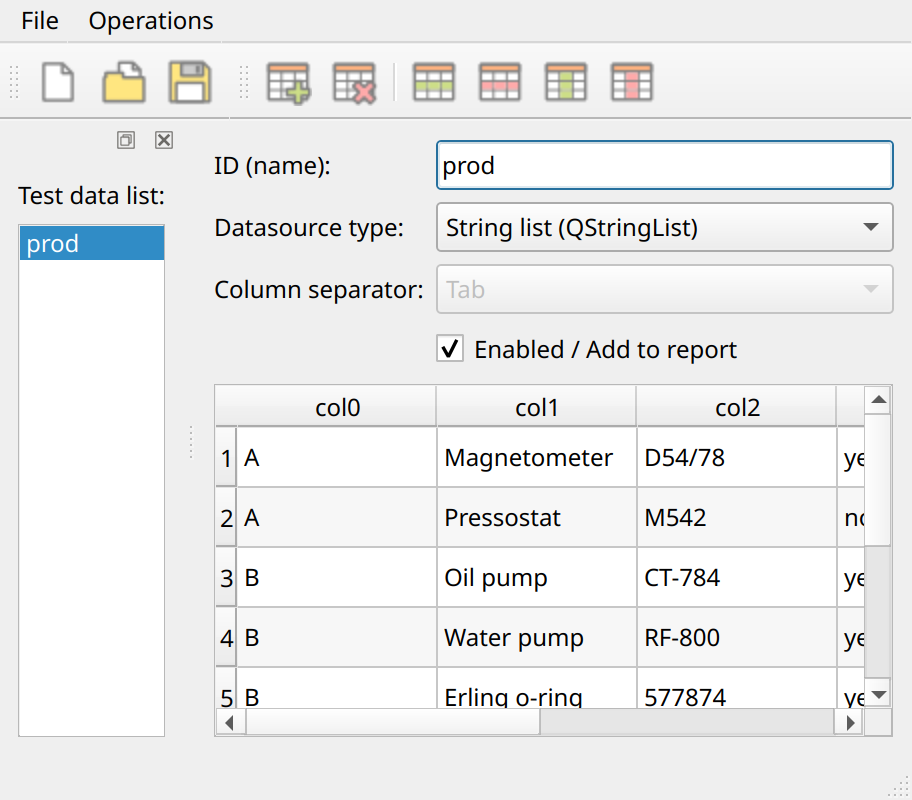
Task: Save with the floppy disk icon
Action: (190, 83)
